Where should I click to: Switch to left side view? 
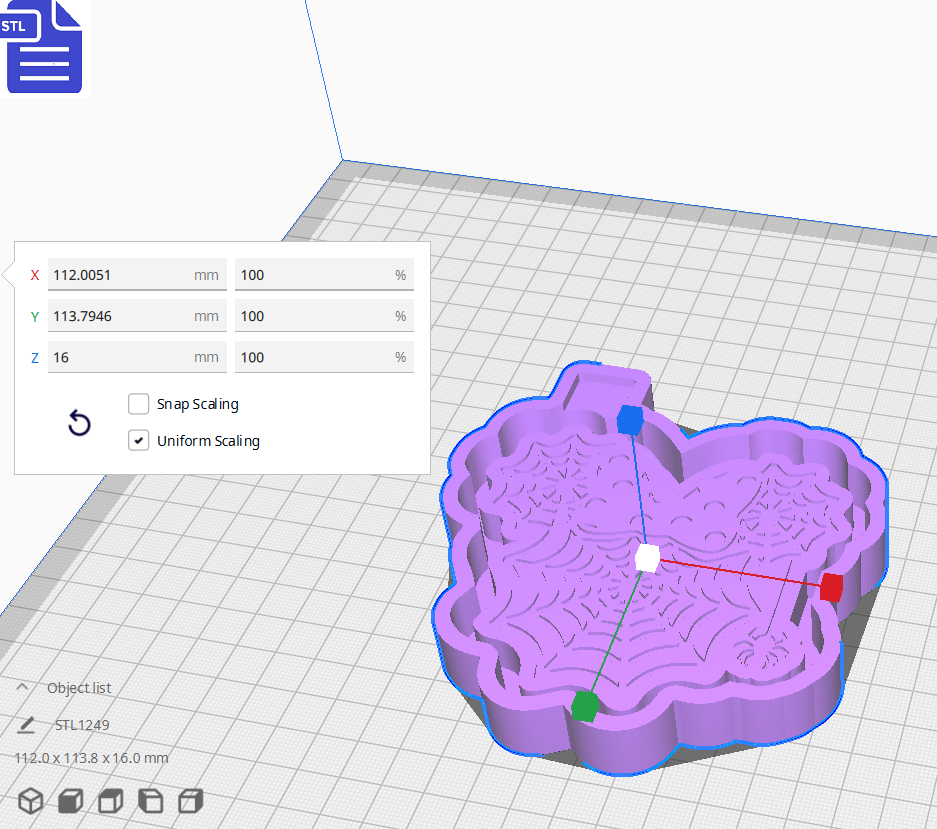tap(150, 801)
